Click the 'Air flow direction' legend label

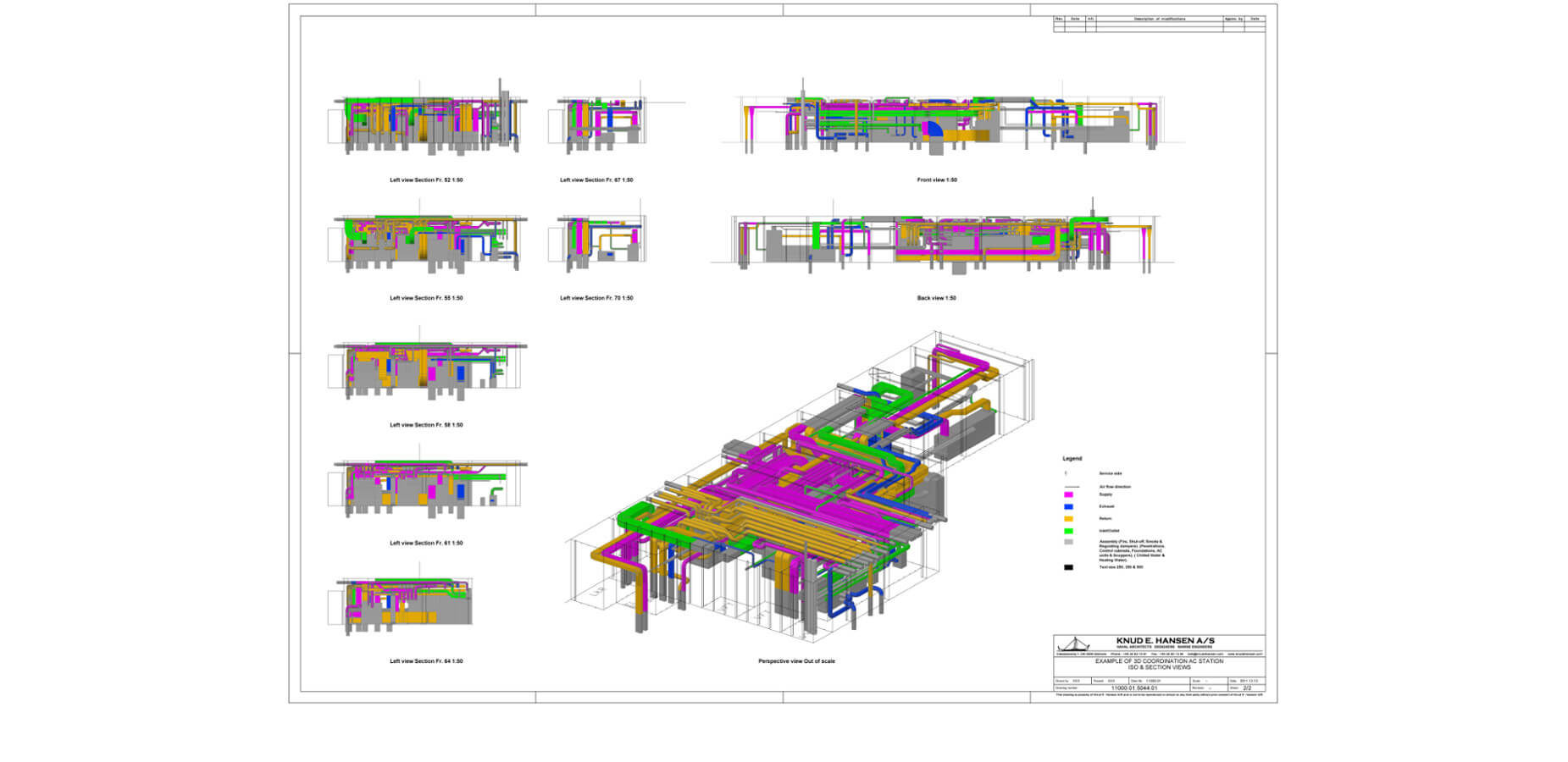1115,487
